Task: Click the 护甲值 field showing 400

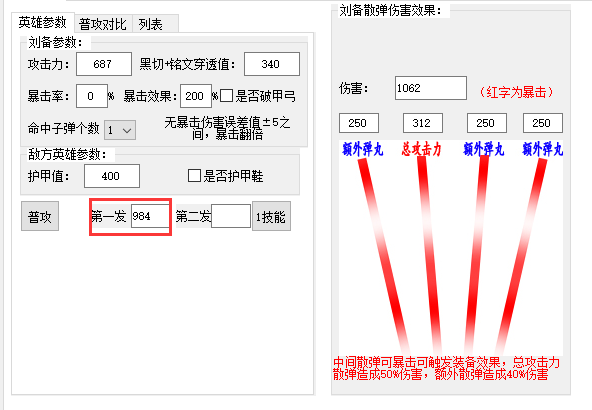Action: pos(112,176)
